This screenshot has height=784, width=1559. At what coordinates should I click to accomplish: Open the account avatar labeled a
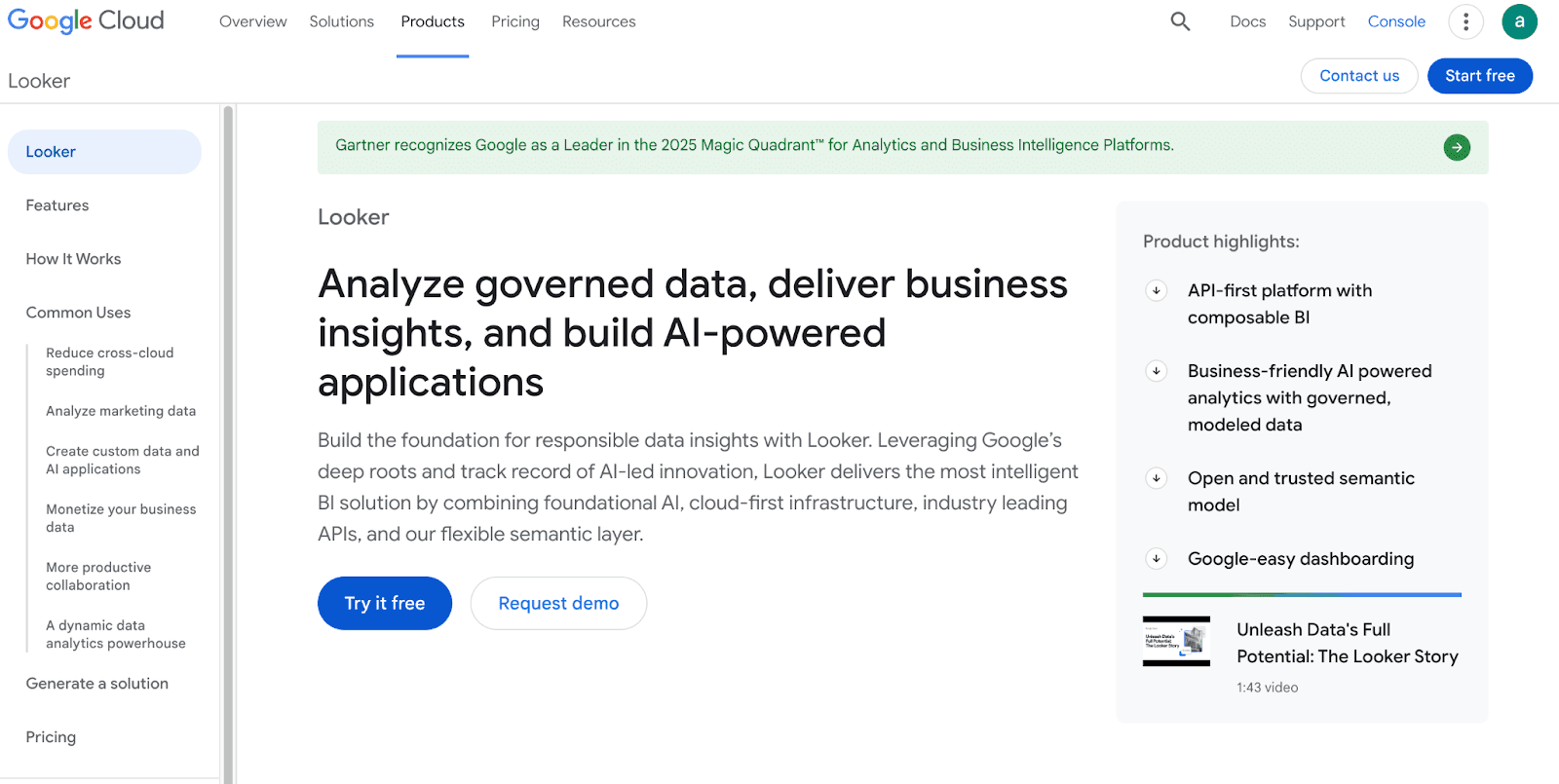coord(1519,21)
